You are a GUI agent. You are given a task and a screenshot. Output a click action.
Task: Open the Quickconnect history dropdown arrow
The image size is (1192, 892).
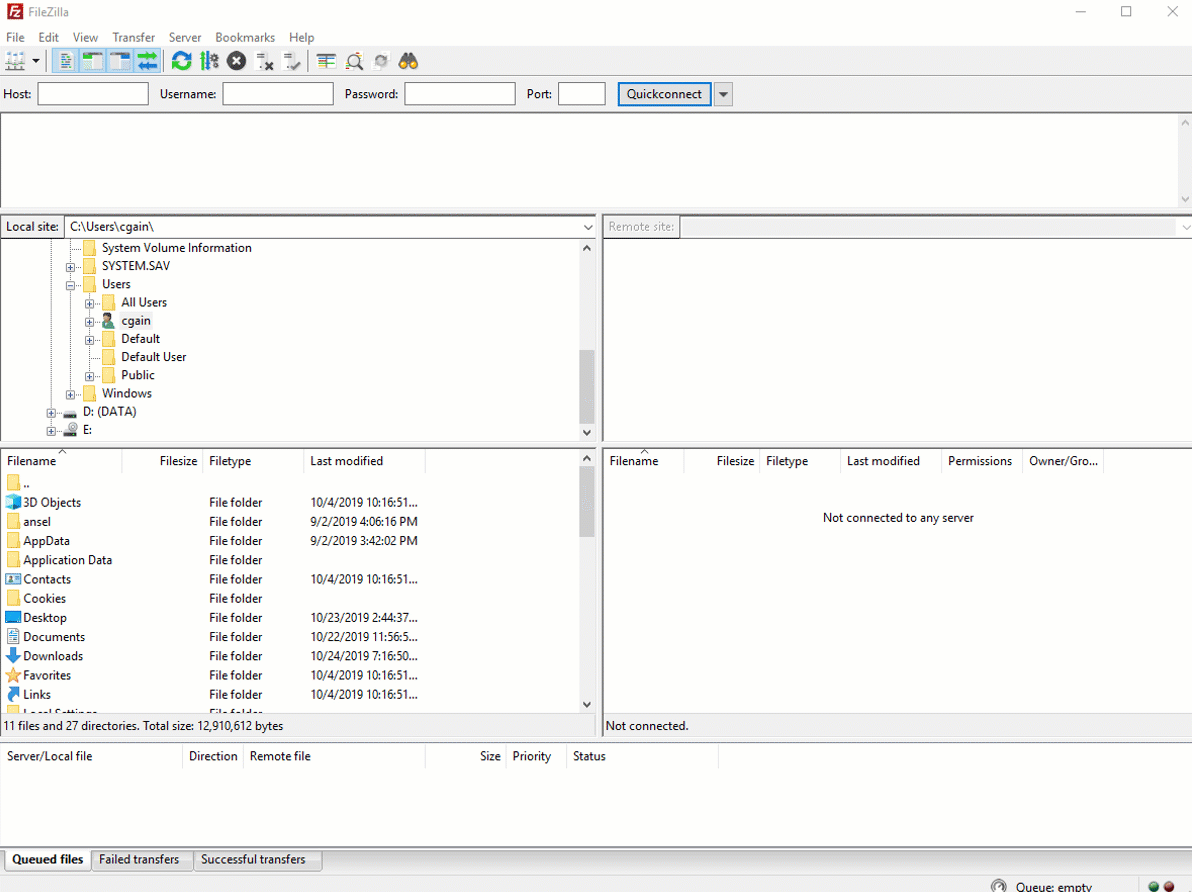[x=723, y=94]
